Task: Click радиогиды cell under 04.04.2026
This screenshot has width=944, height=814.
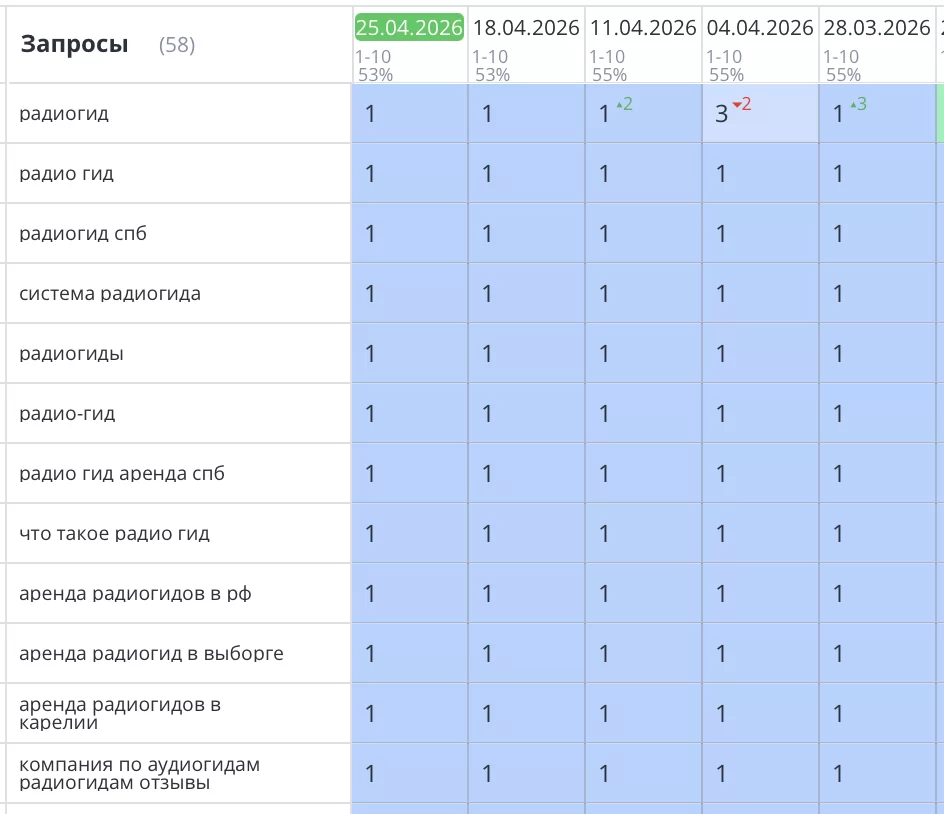Action: [x=760, y=353]
